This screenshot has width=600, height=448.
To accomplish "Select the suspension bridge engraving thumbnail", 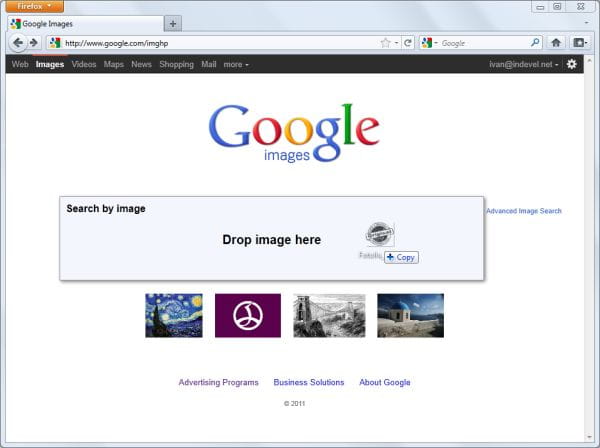I will coord(329,315).
